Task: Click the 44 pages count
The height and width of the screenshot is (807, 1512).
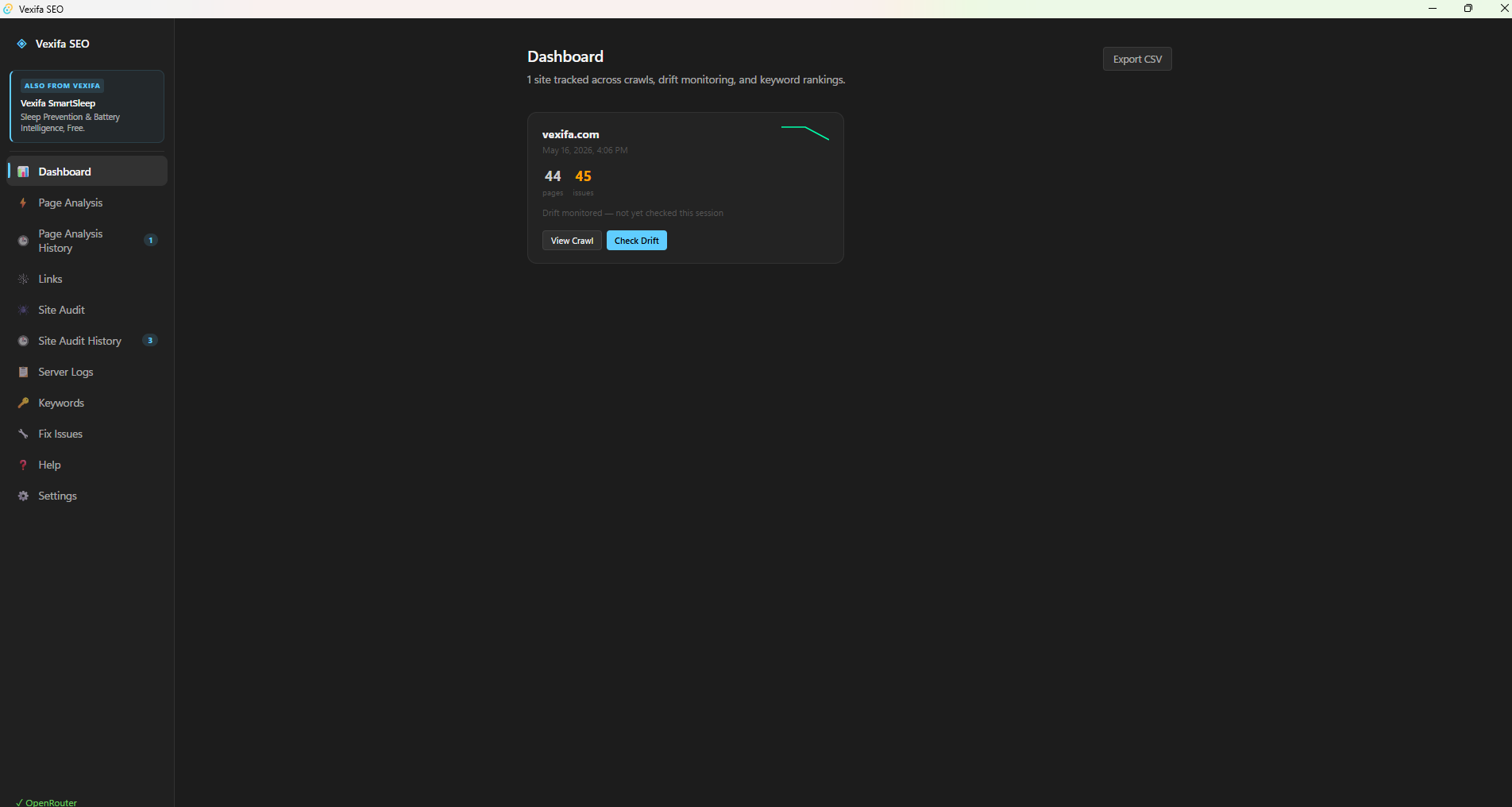Action: pyautogui.click(x=553, y=176)
